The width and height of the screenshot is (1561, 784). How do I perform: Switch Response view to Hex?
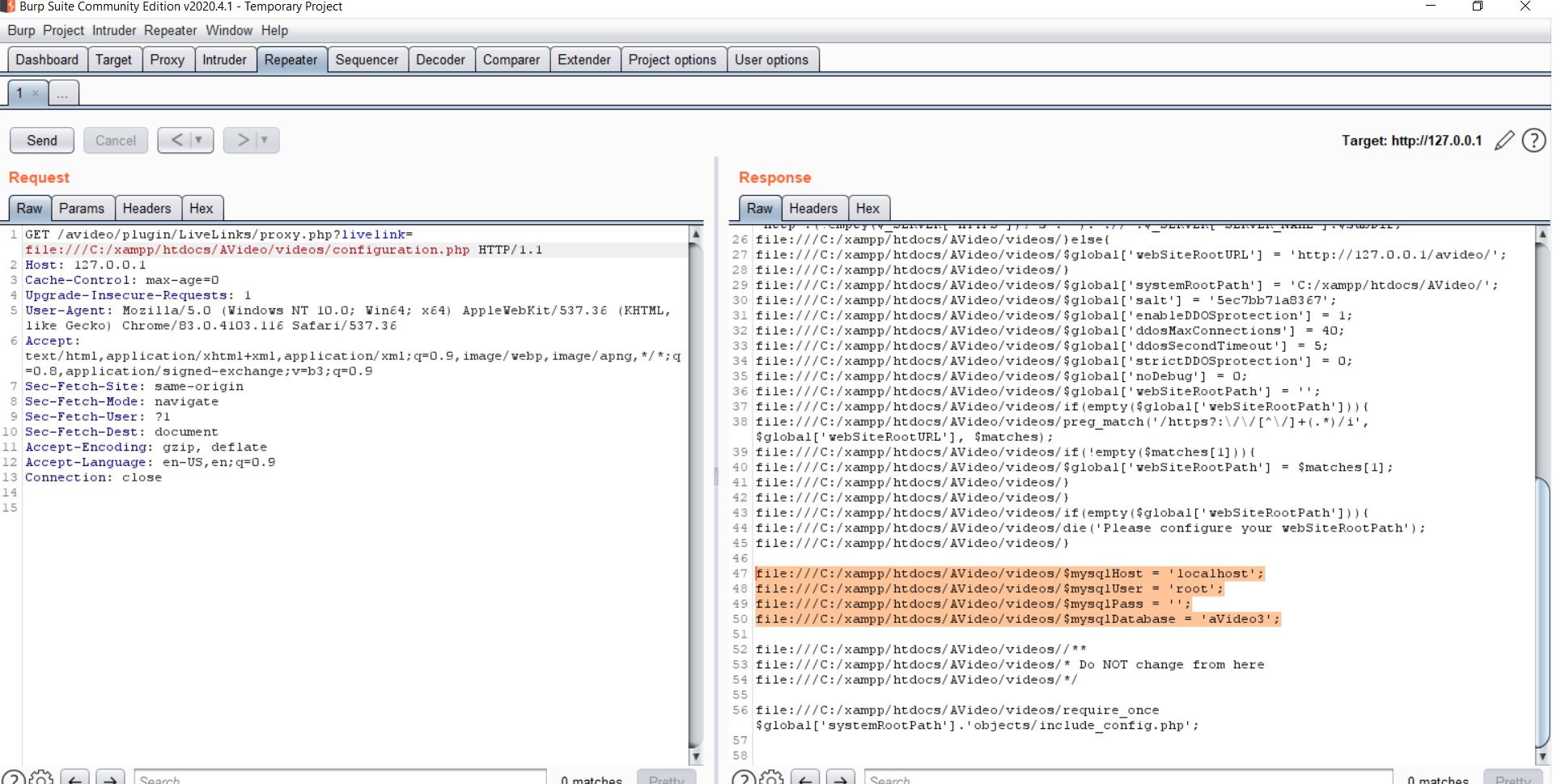pyautogui.click(x=868, y=209)
